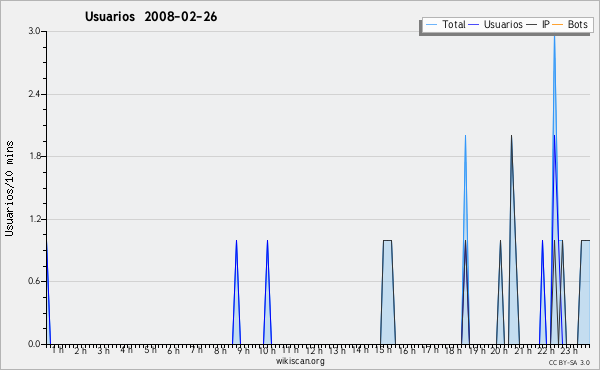
Task: Click the '12 h' x-axis label
Action: click(314, 350)
